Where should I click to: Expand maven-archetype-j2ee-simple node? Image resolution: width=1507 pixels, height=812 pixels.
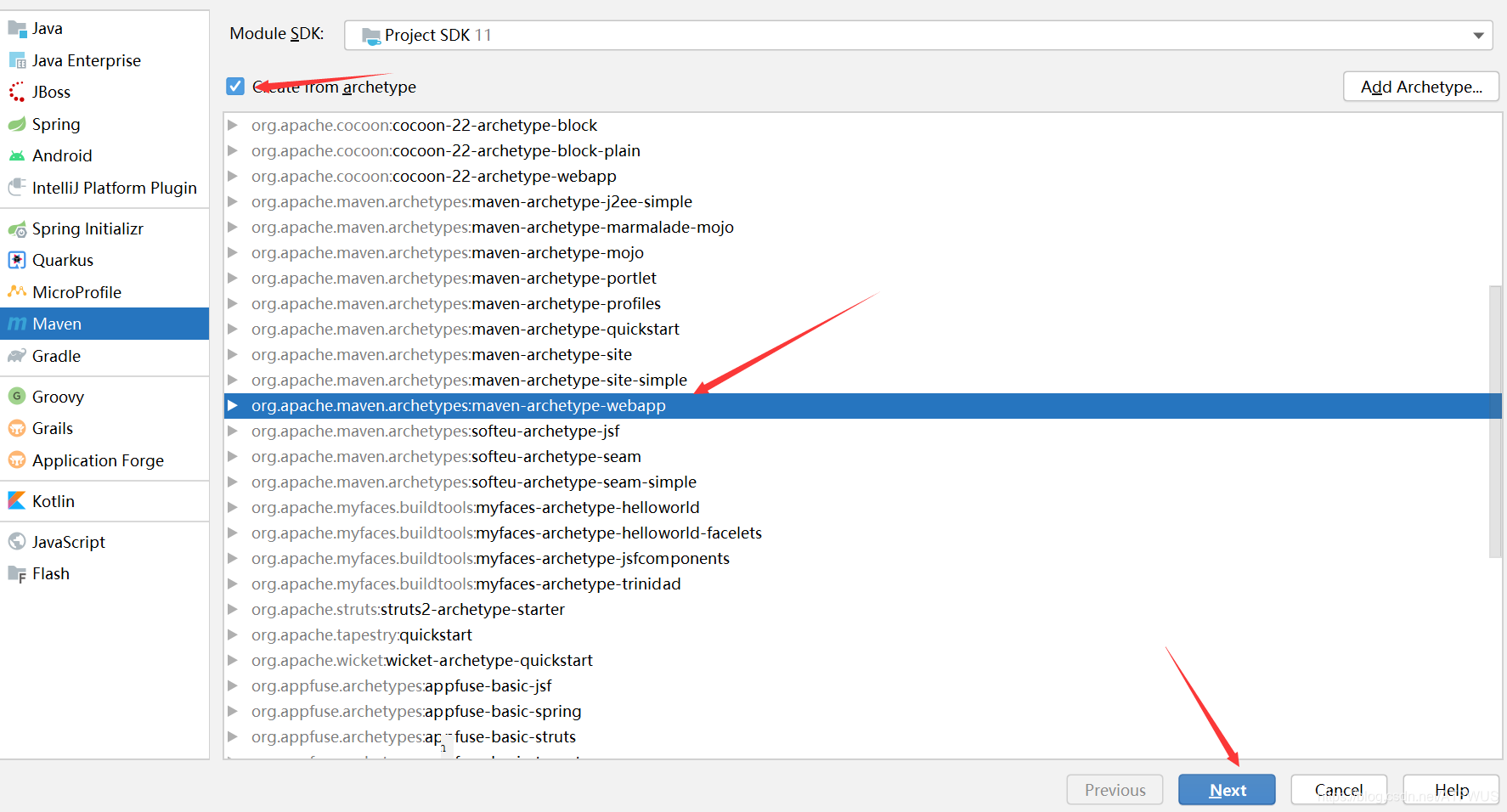[232, 201]
